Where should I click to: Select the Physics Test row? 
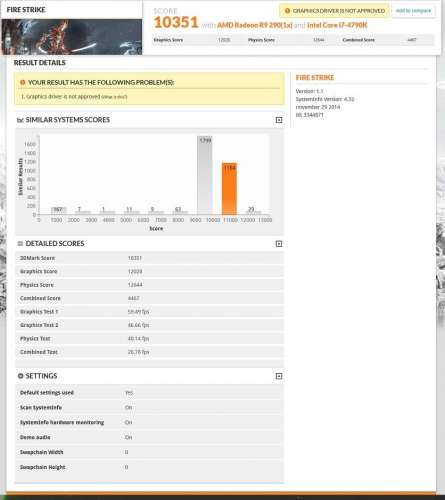coord(149,338)
